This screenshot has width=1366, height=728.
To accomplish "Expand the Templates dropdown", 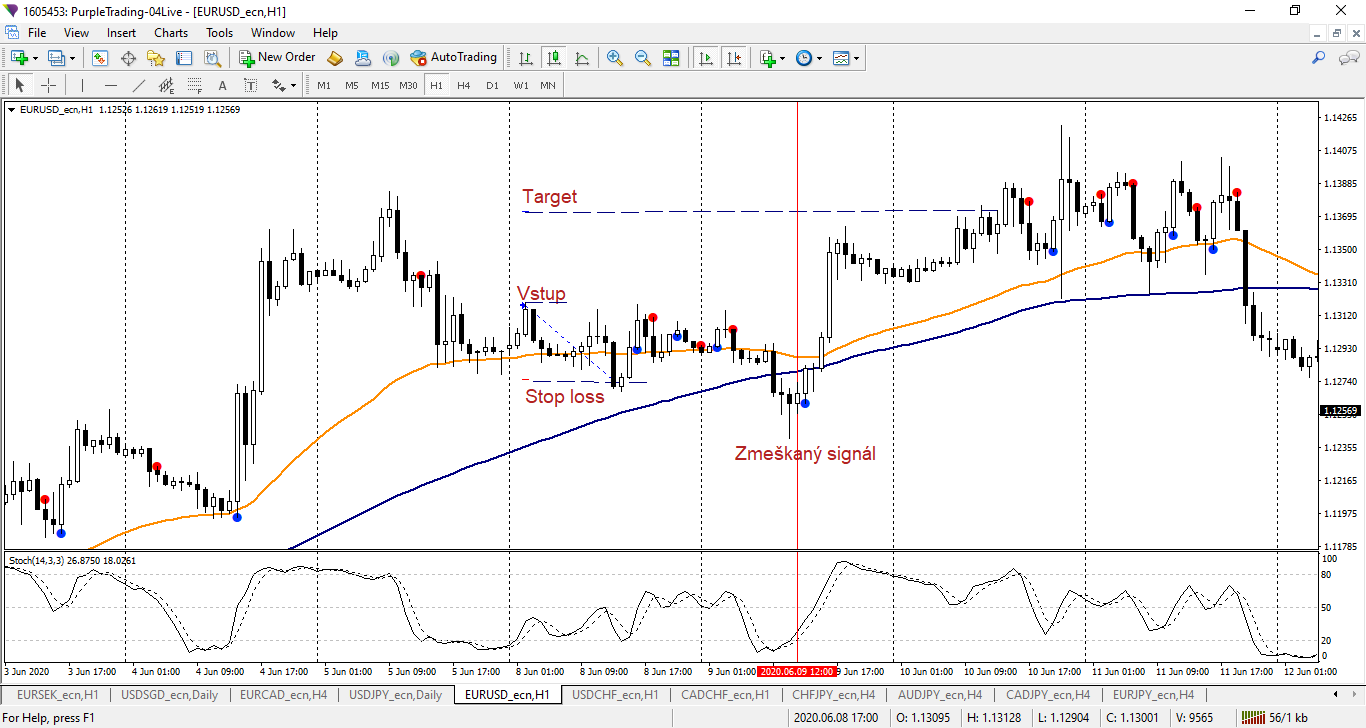I will (856, 58).
